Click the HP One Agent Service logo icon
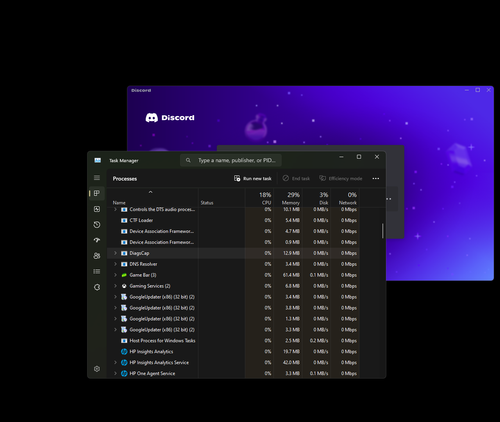Image resolution: width=500 pixels, height=422 pixels. 124,373
